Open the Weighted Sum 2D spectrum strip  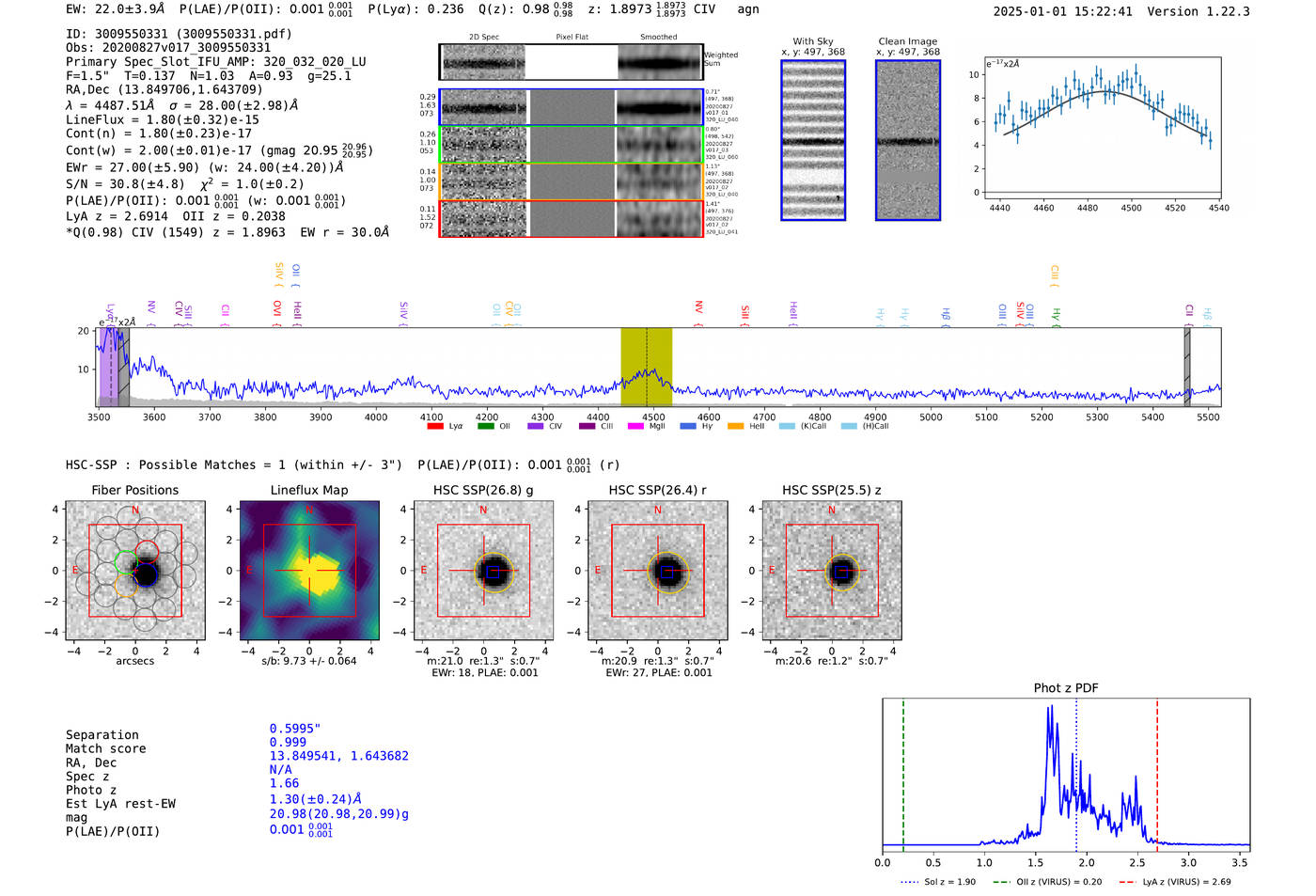pyautogui.click(x=571, y=62)
